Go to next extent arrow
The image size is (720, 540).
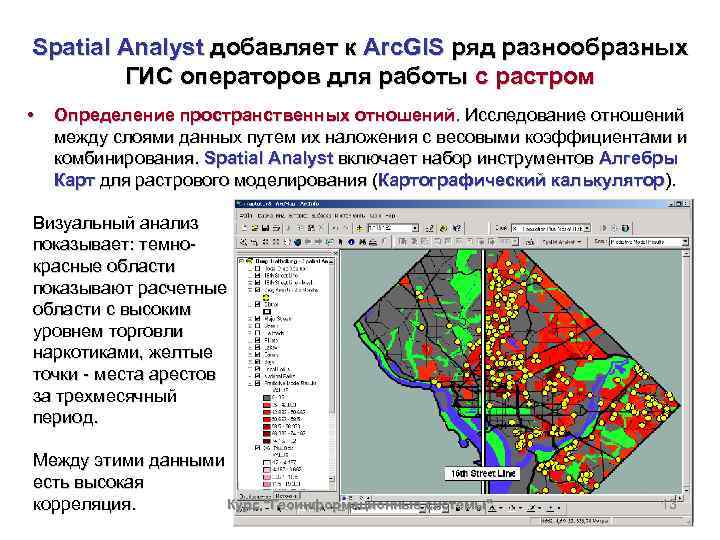[x=318, y=242]
